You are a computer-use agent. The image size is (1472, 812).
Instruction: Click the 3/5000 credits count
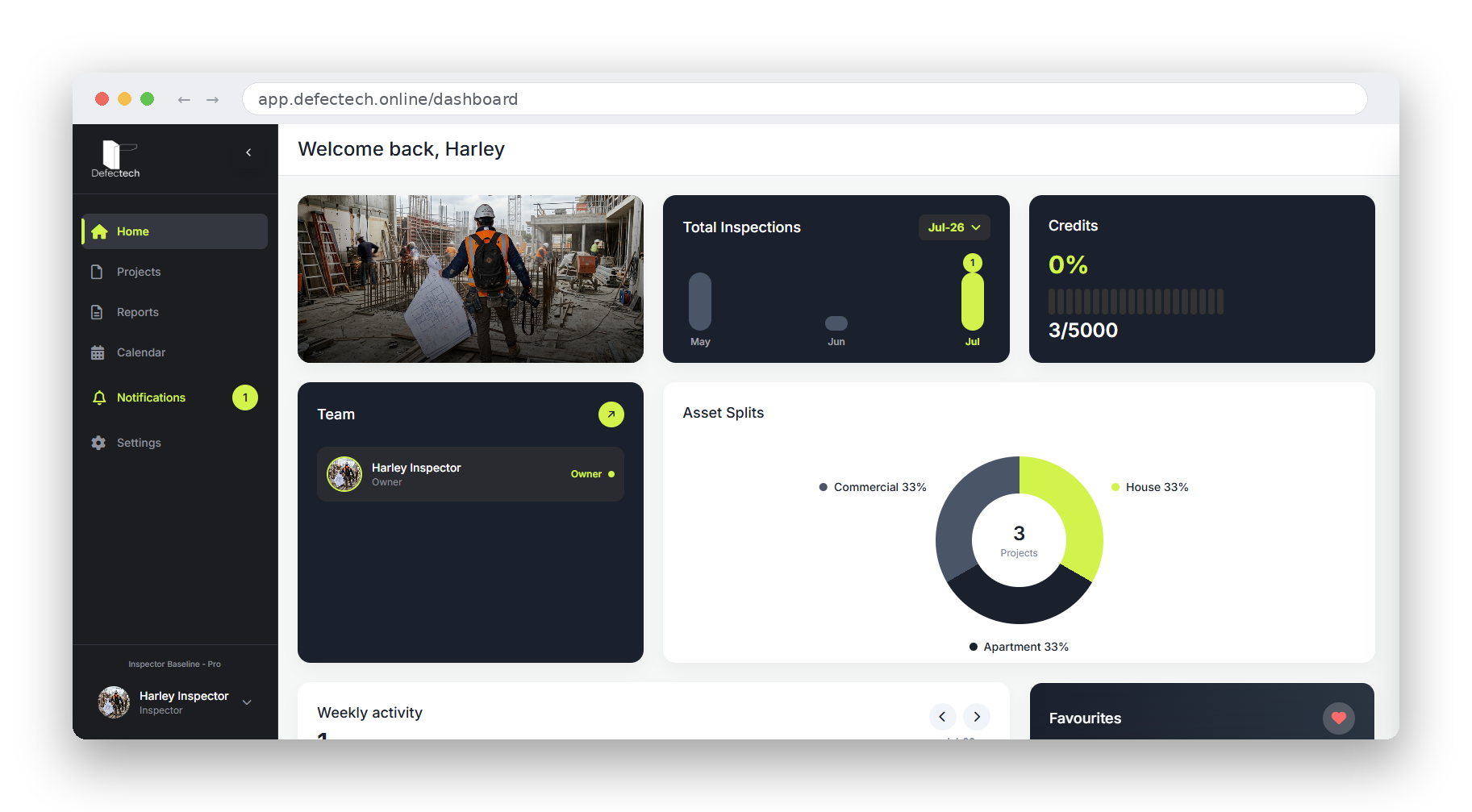[x=1083, y=330]
